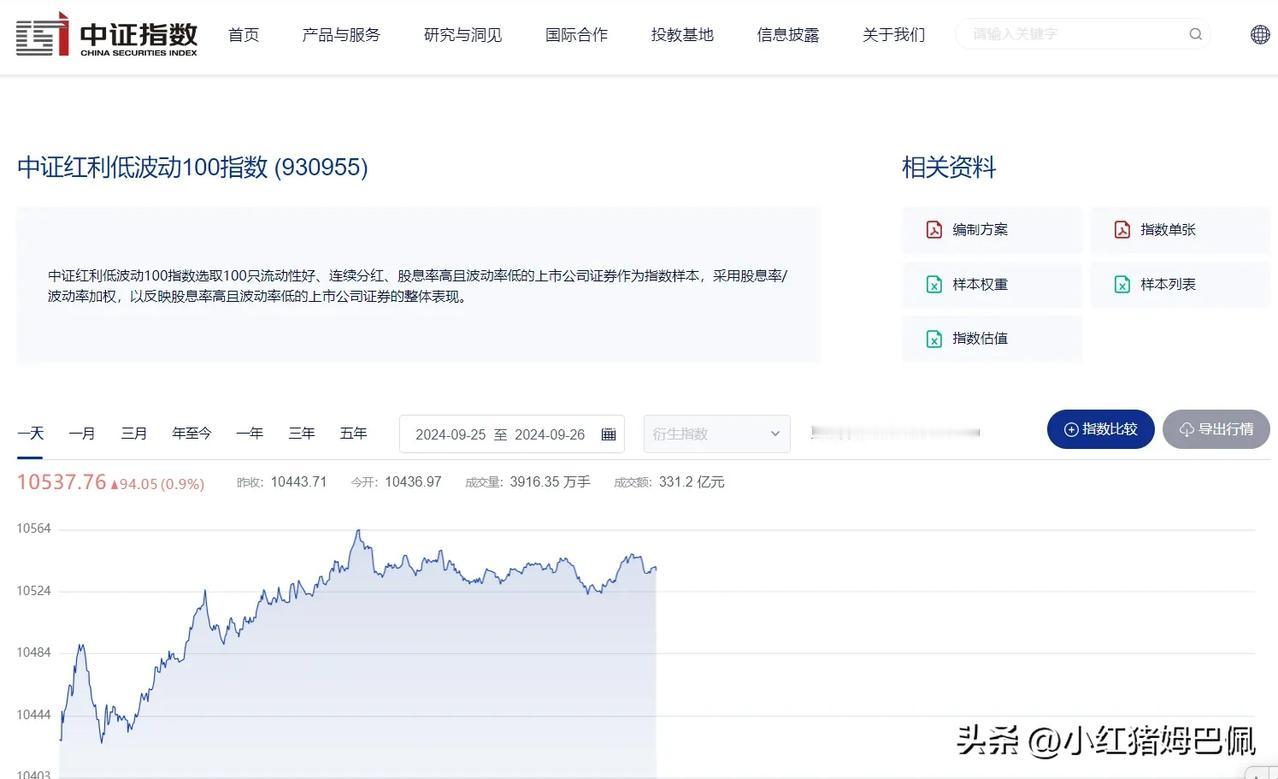Click the index value 10537.76

coord(61,482)
